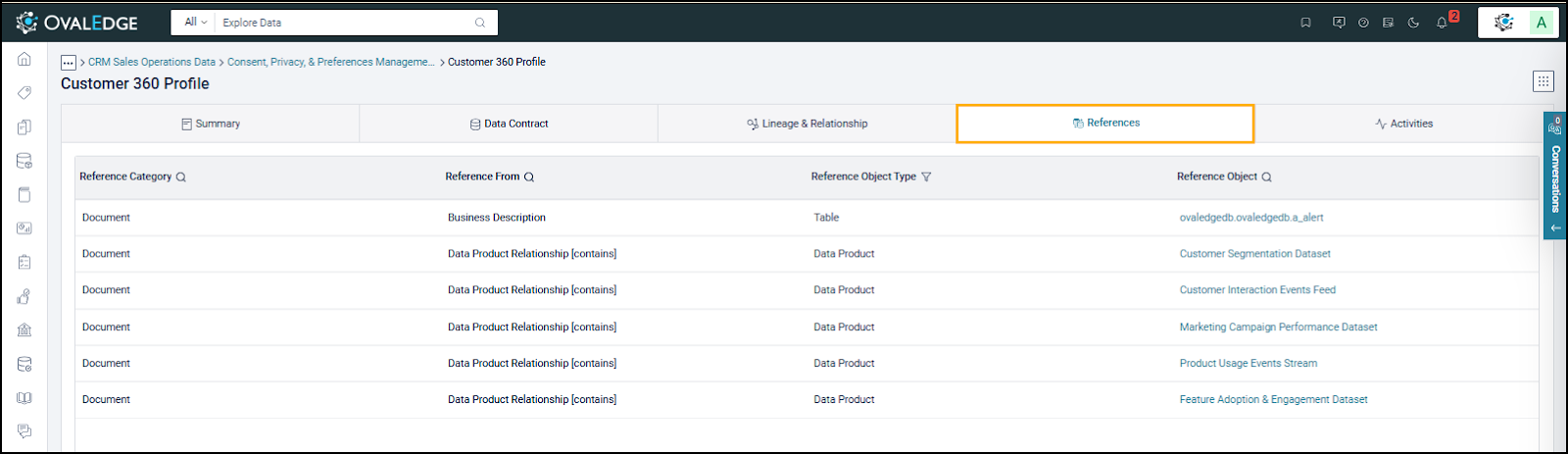Switch to the Data Contract tab

509,124
